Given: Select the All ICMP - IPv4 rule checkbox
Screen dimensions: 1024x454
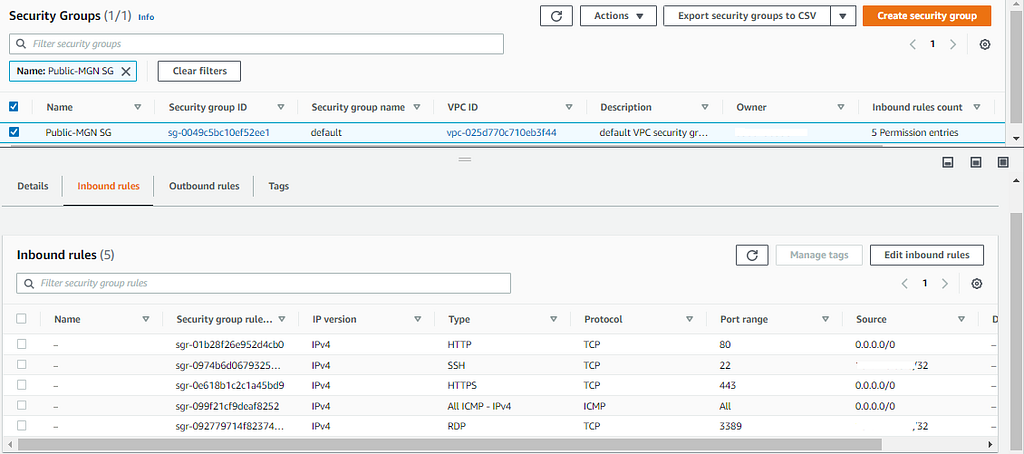Looking at the screenshot, I should [22, 405].
